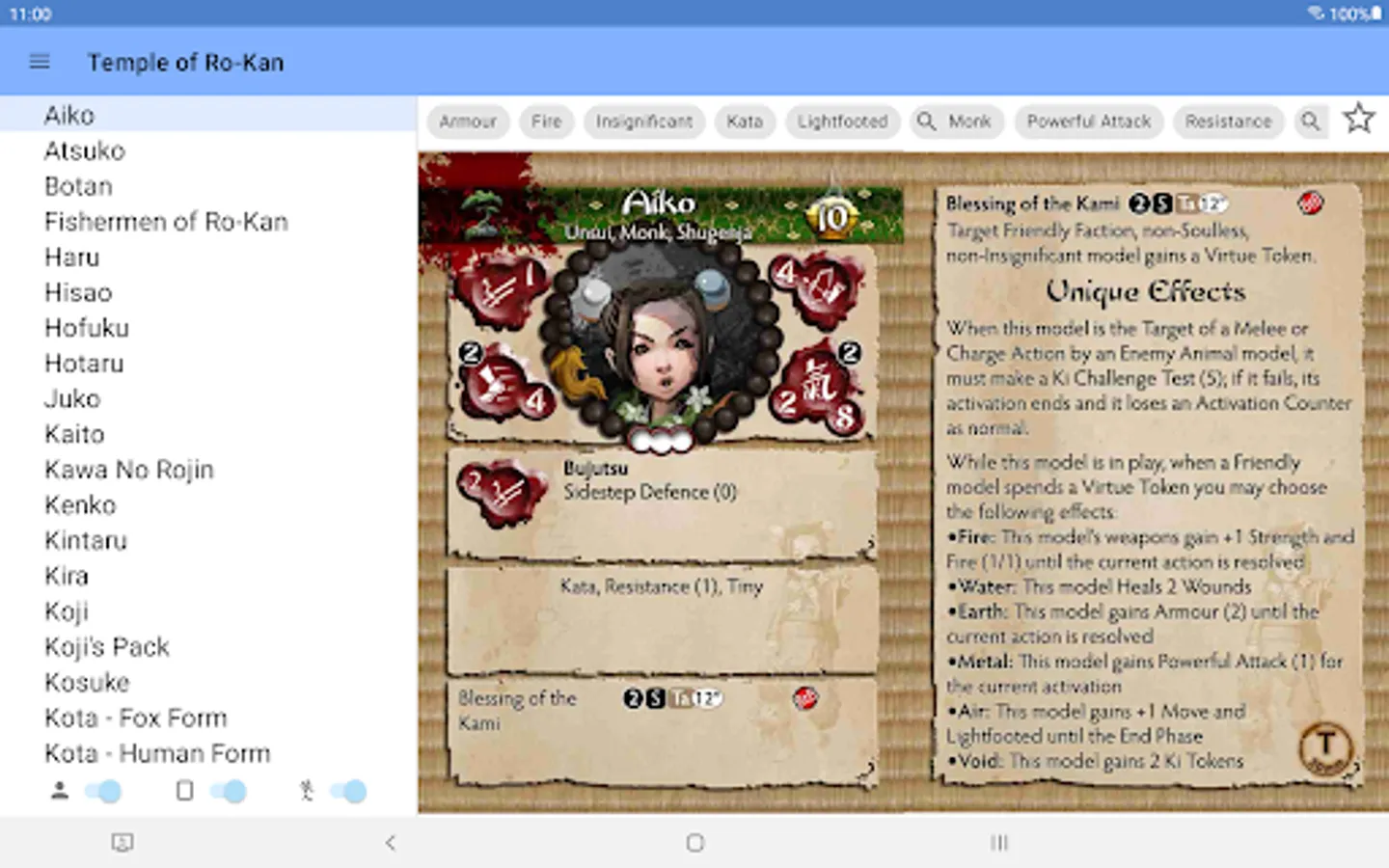1389x868 pixels.
Task: Select Kintaru from the list
Action: pyautogui.click(x=208, y=540)
